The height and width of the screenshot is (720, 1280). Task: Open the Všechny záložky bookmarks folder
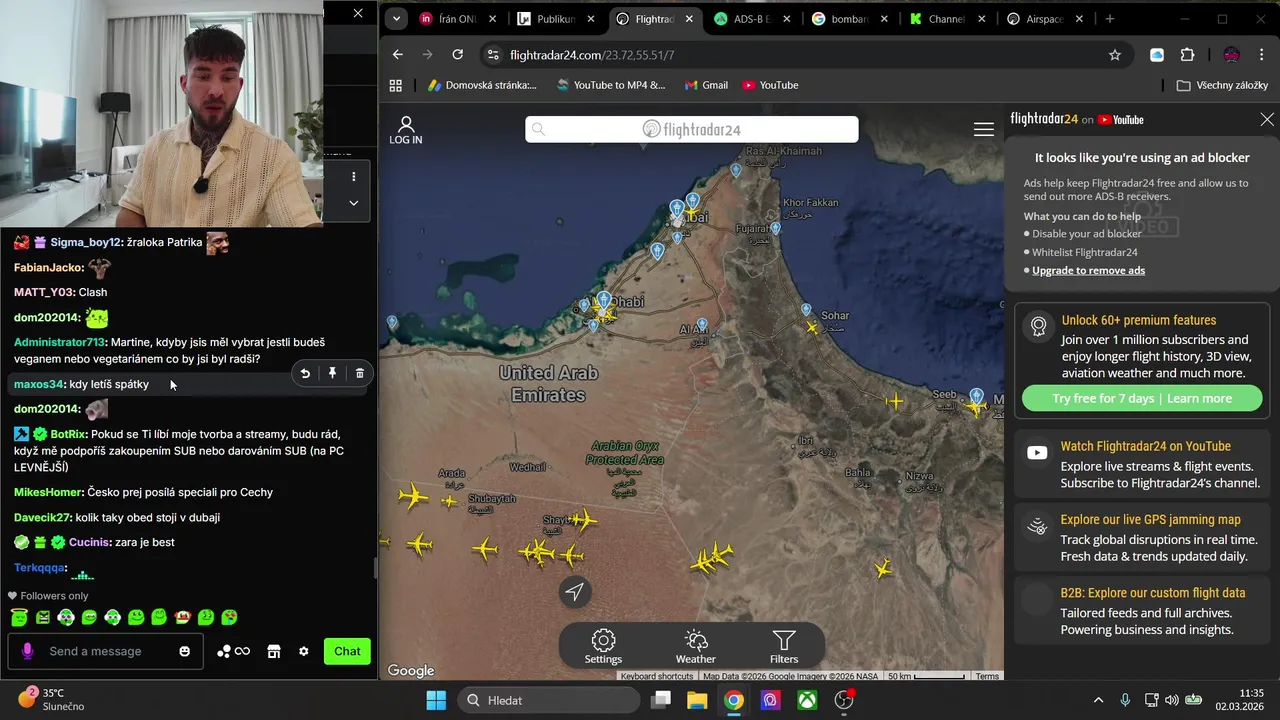pyautogui.click(x=1222, y=85)
